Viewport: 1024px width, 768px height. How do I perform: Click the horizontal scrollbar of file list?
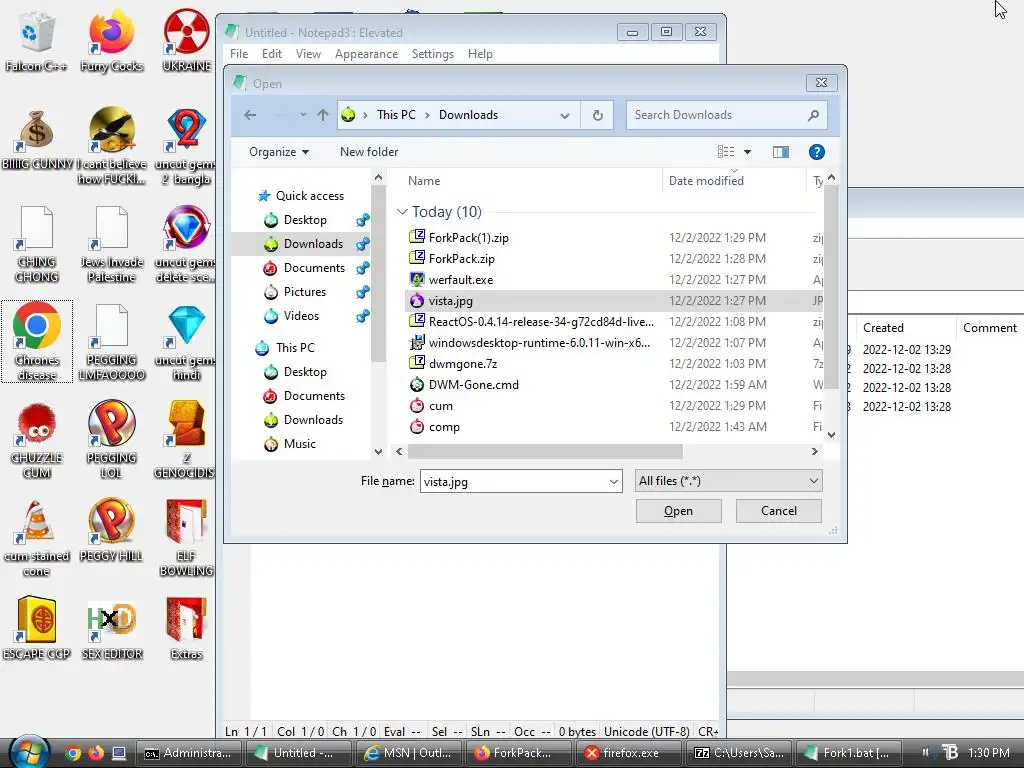click(x=545, y=451)
